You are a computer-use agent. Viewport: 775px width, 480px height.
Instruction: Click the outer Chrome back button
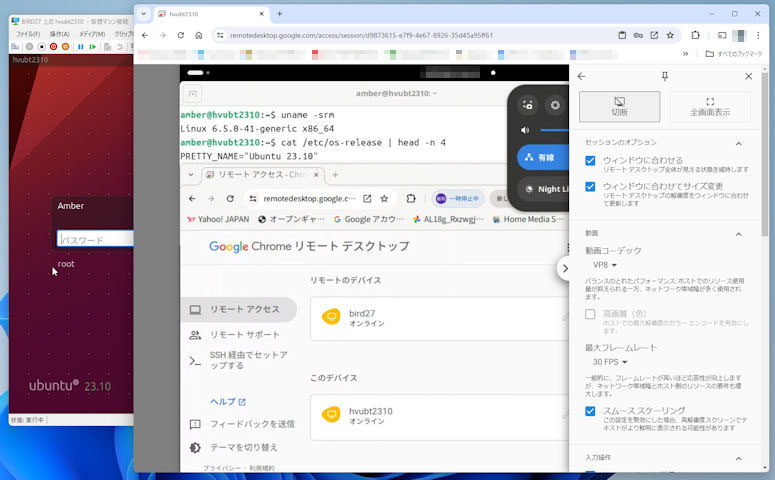pos(145,35)
